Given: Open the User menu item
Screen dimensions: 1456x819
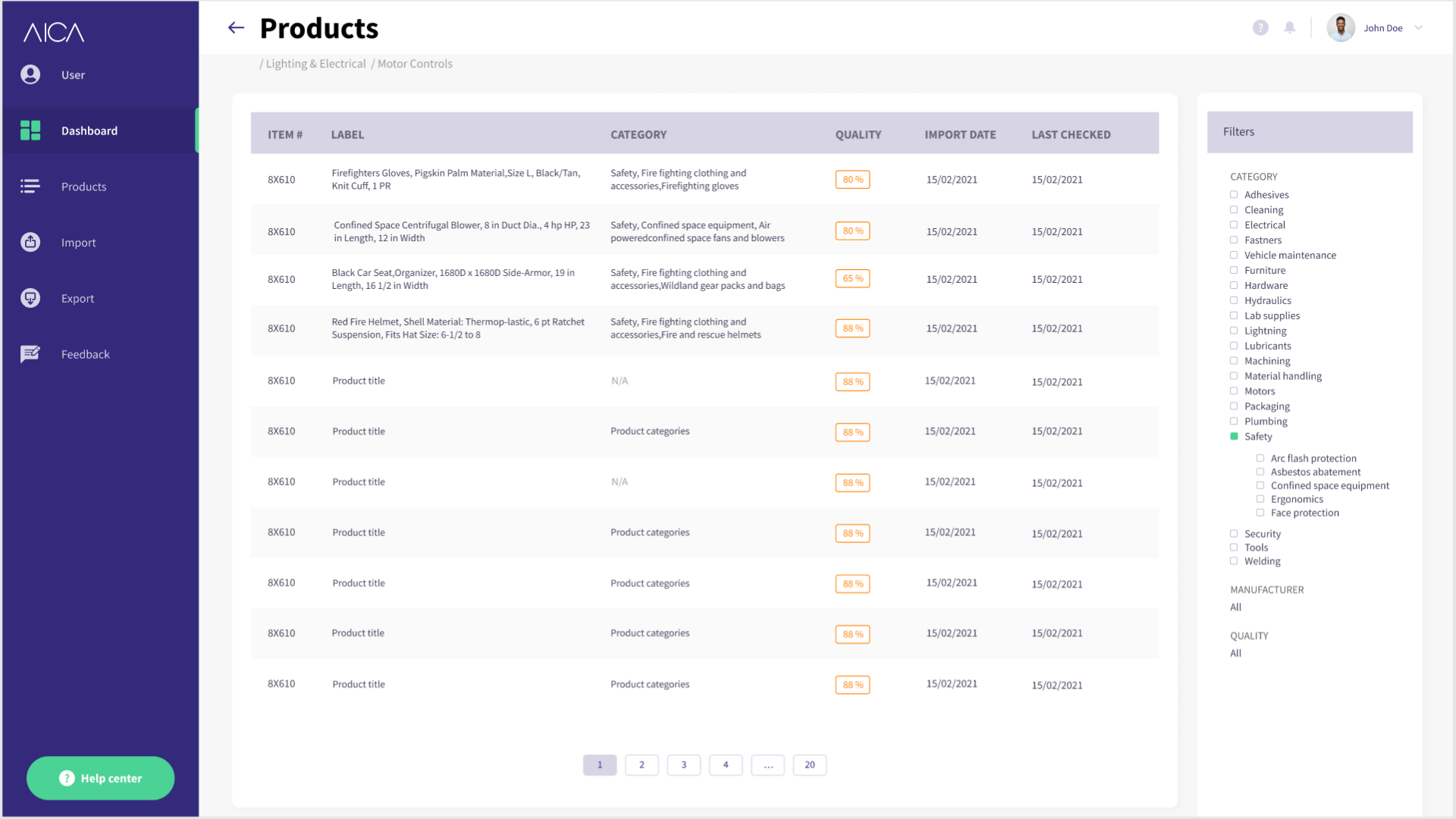Looking at the screenshot, I should point(73,75).
